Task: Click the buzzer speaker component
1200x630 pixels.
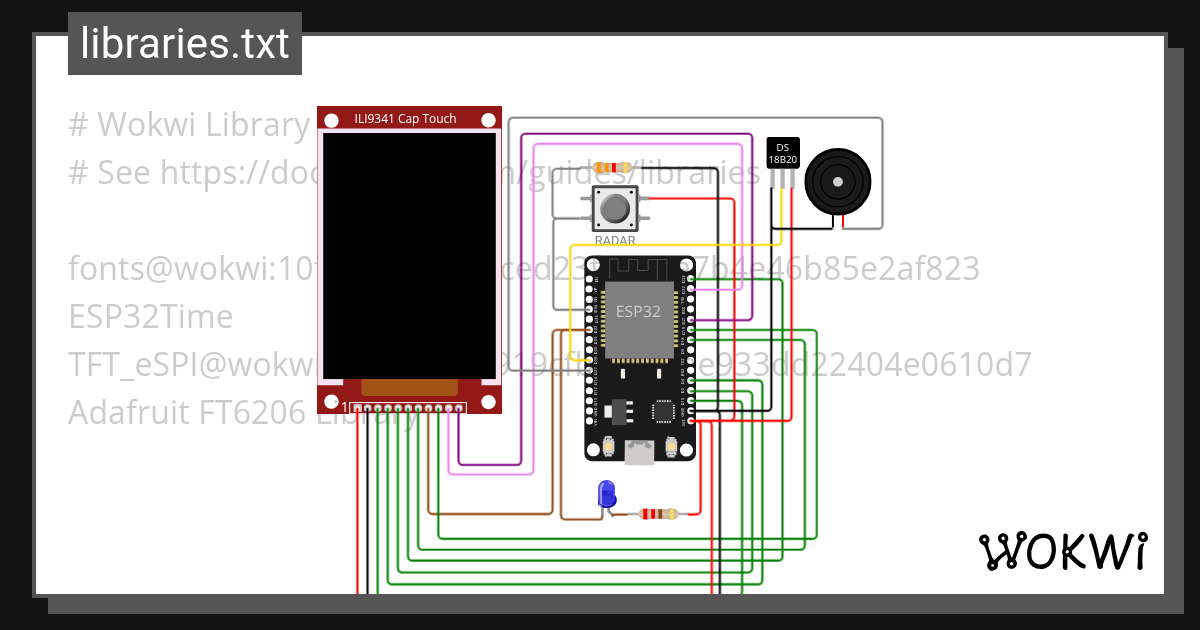Action: tap(838, 183)
